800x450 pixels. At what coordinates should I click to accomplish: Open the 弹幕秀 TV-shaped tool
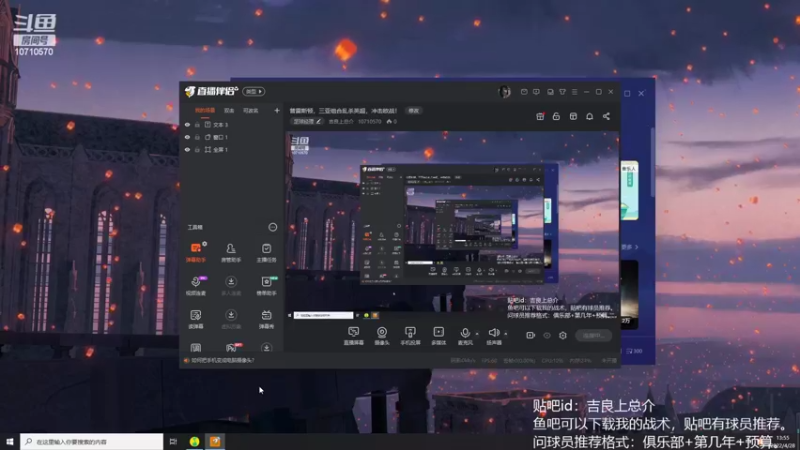(x=266, y=318)
